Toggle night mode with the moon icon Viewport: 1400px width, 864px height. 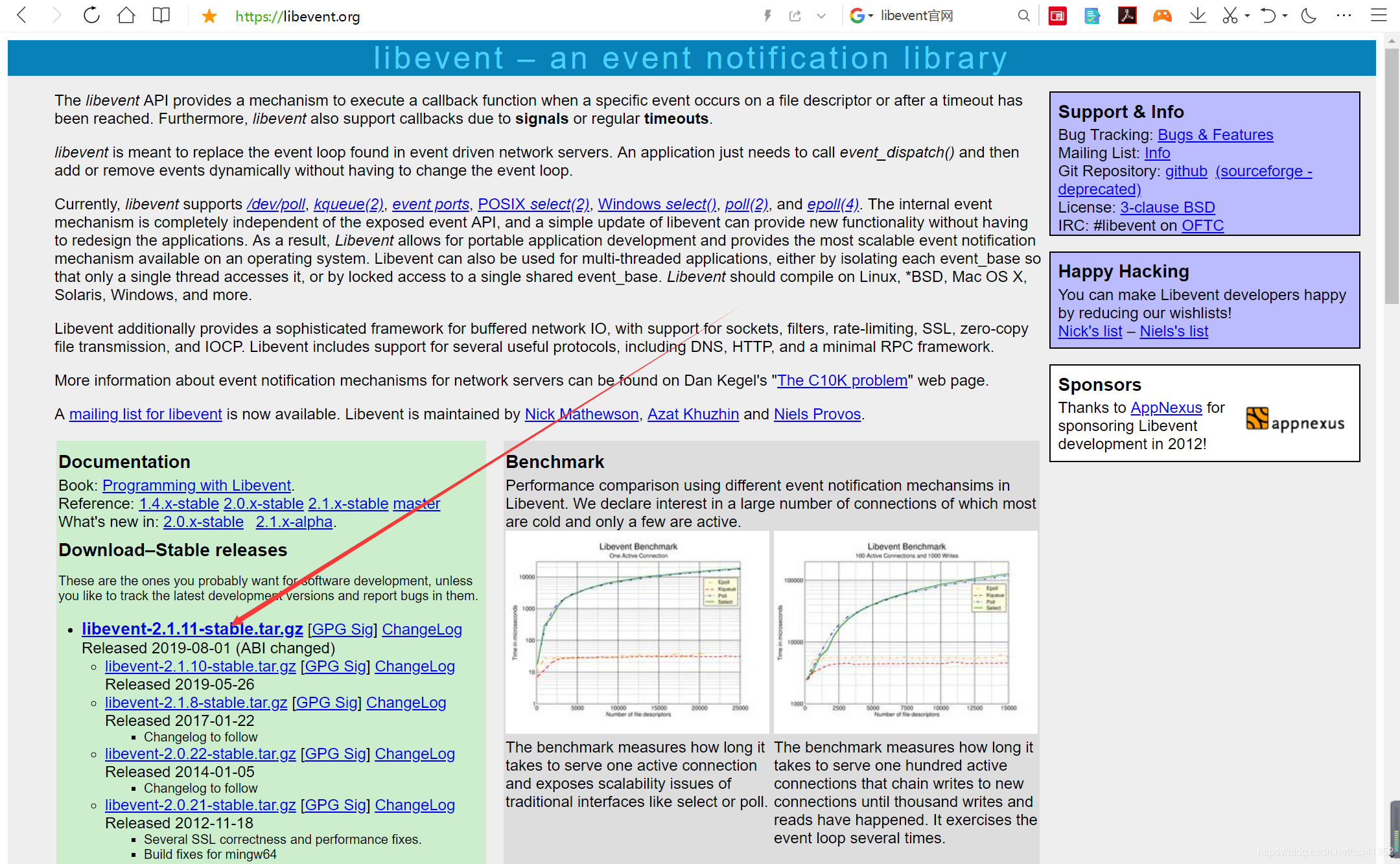[x=1309, y=16]
